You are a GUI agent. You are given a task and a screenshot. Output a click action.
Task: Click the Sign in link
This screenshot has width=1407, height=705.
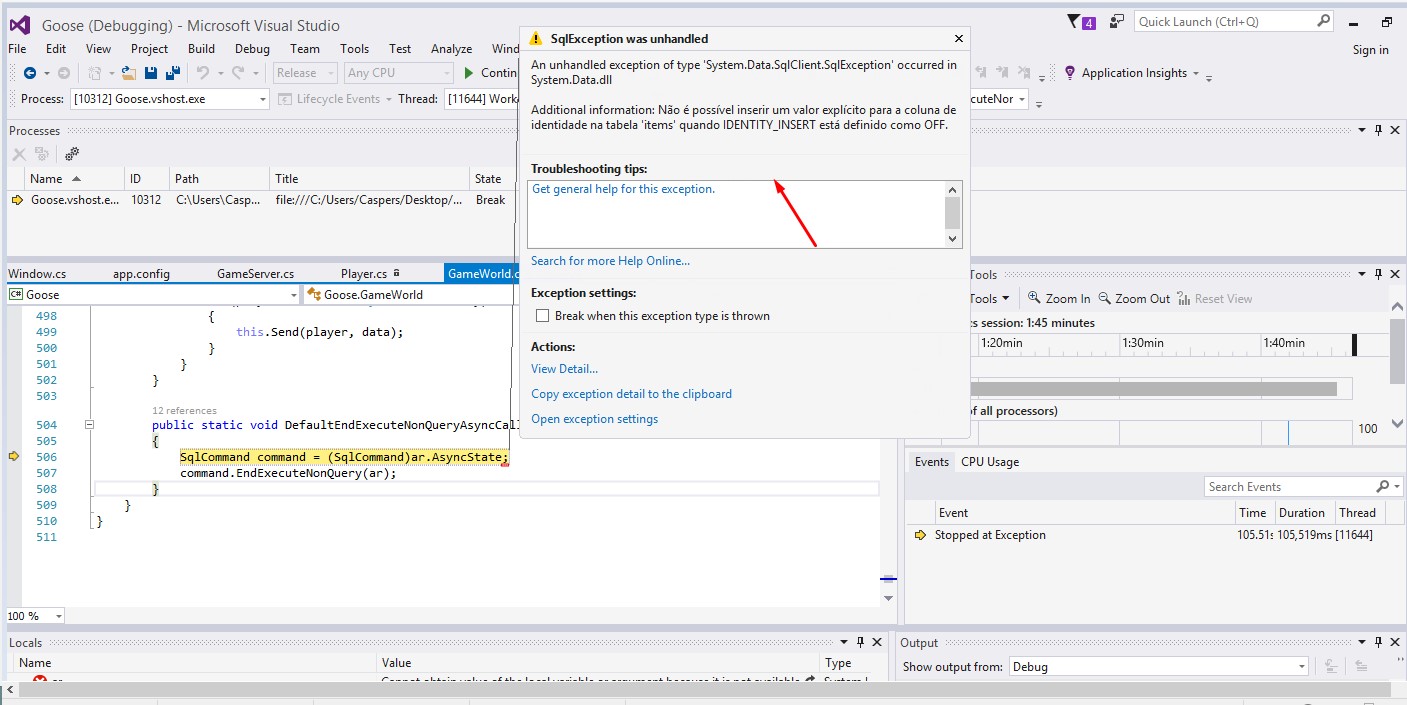tap(1370, 50)
